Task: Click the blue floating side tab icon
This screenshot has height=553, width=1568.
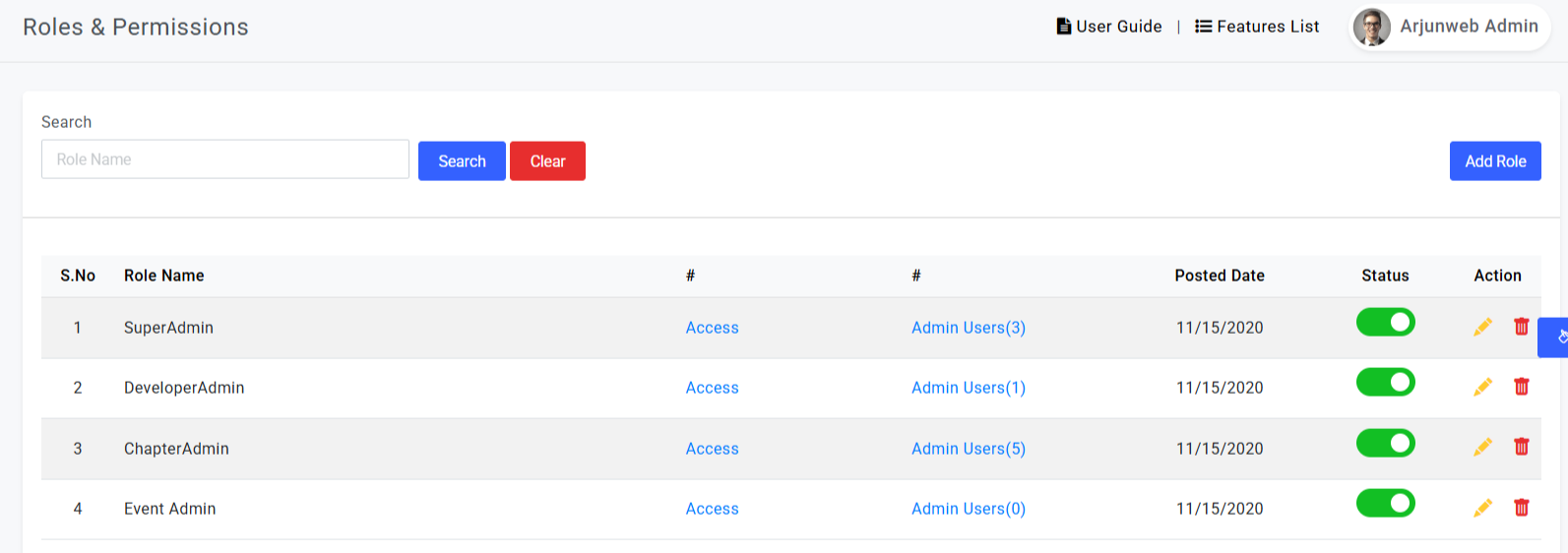Action: [1554, 338]
